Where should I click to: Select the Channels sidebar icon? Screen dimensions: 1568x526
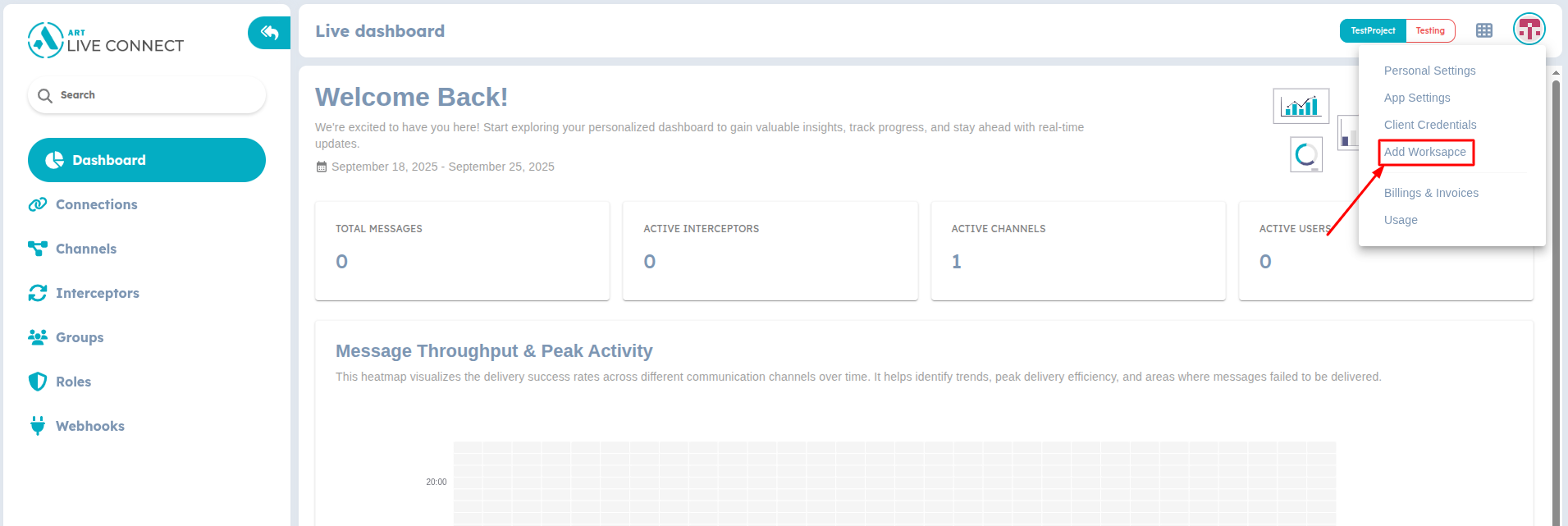pyautogui.click(x=37, y=248)
